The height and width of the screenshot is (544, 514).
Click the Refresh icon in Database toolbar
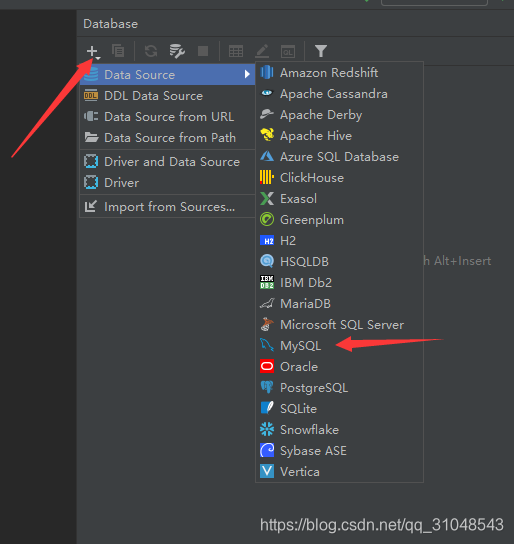coord(151,51)
